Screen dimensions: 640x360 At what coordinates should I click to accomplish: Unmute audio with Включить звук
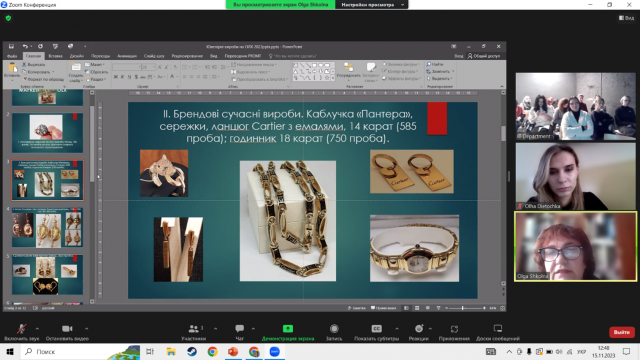[22, 332]
